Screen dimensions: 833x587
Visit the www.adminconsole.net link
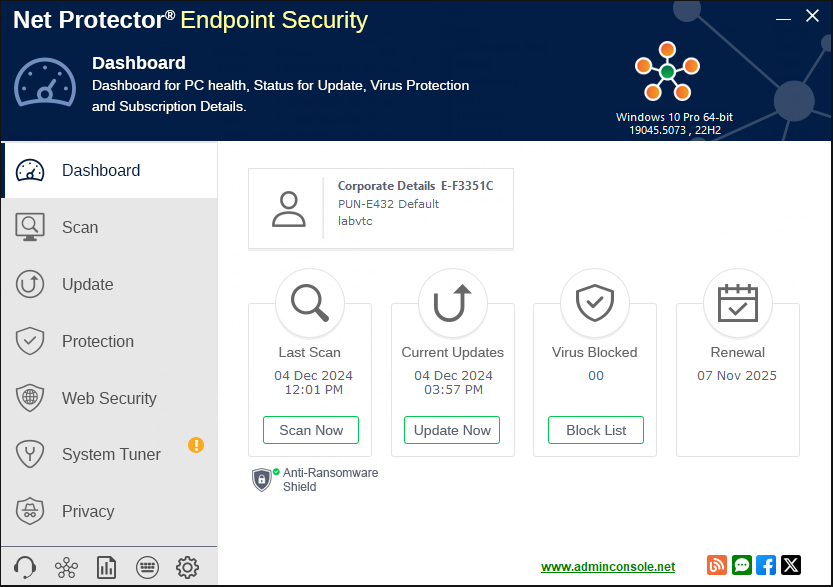pos(608,566)
